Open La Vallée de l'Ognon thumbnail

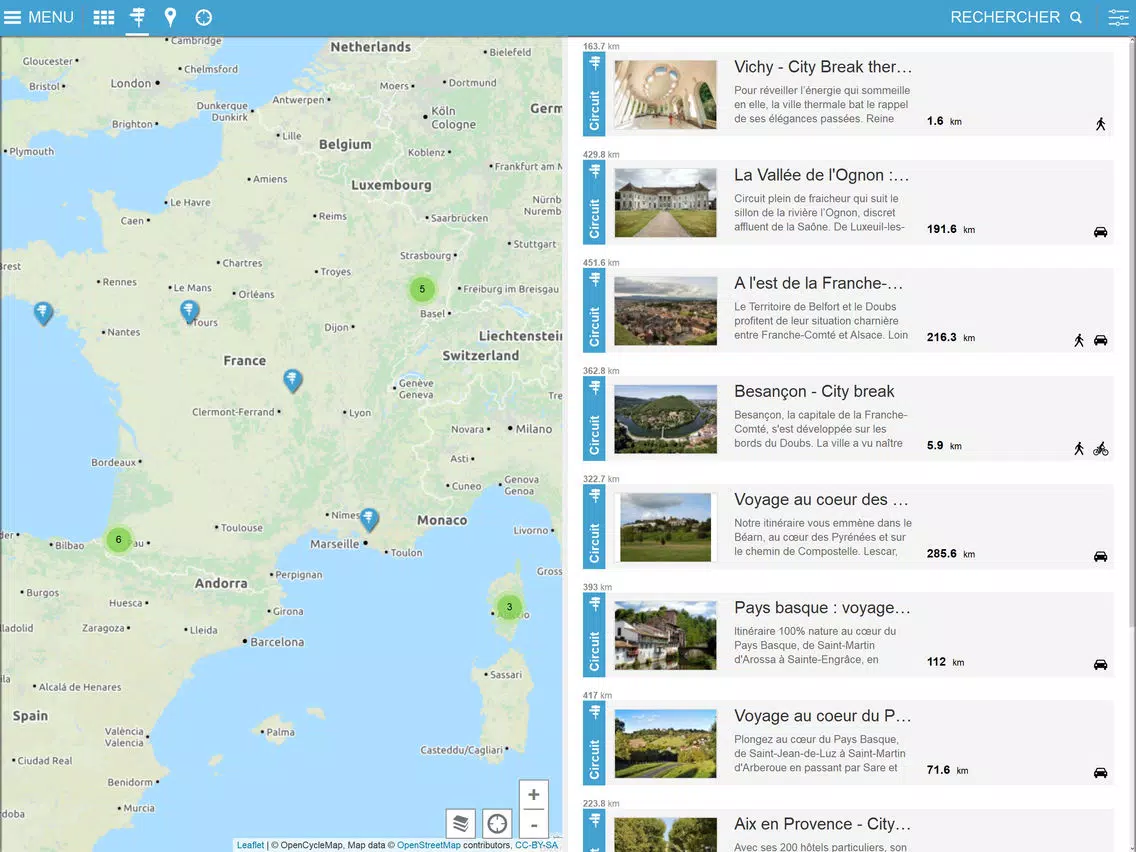tap(665, 202)
